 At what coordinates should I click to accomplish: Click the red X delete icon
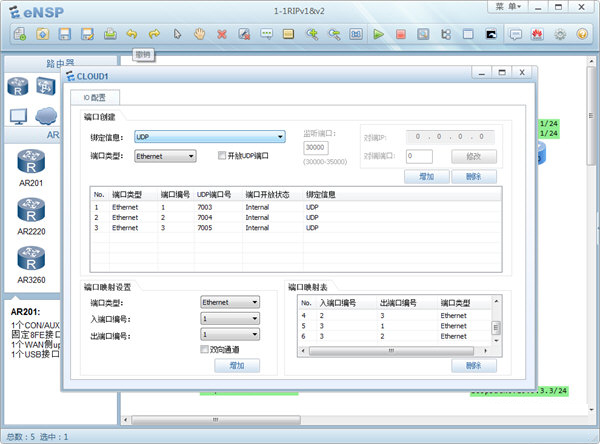[x=221, y=34]
